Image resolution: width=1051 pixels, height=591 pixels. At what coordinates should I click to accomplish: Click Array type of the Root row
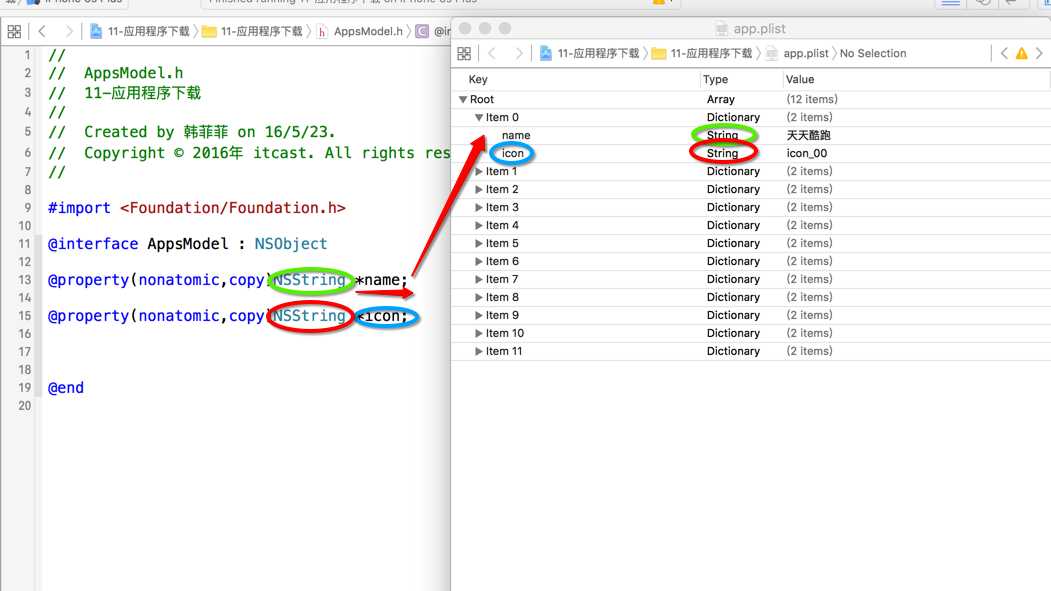[x=721, y=99]
